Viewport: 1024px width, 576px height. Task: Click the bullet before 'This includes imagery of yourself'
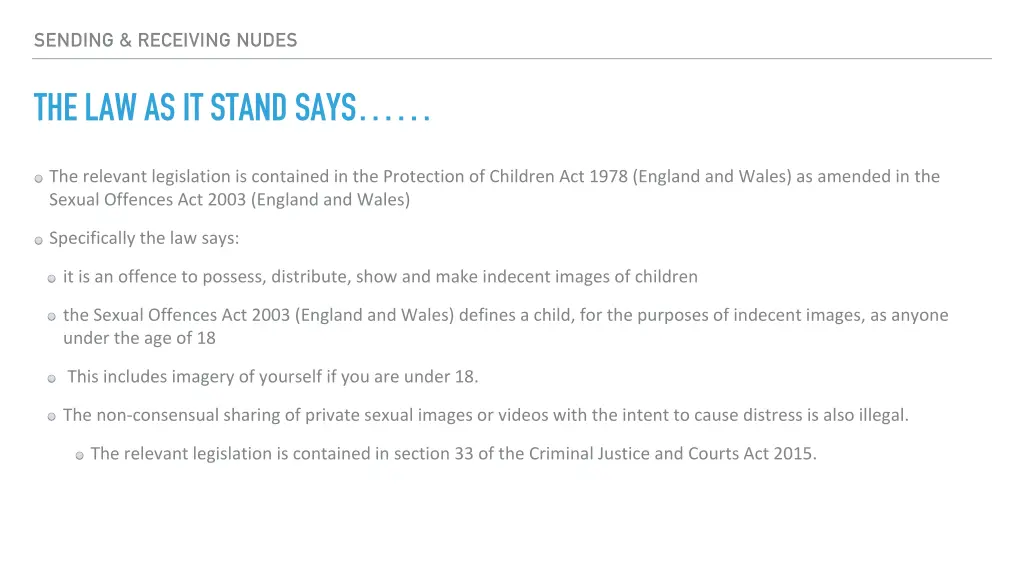52,378
